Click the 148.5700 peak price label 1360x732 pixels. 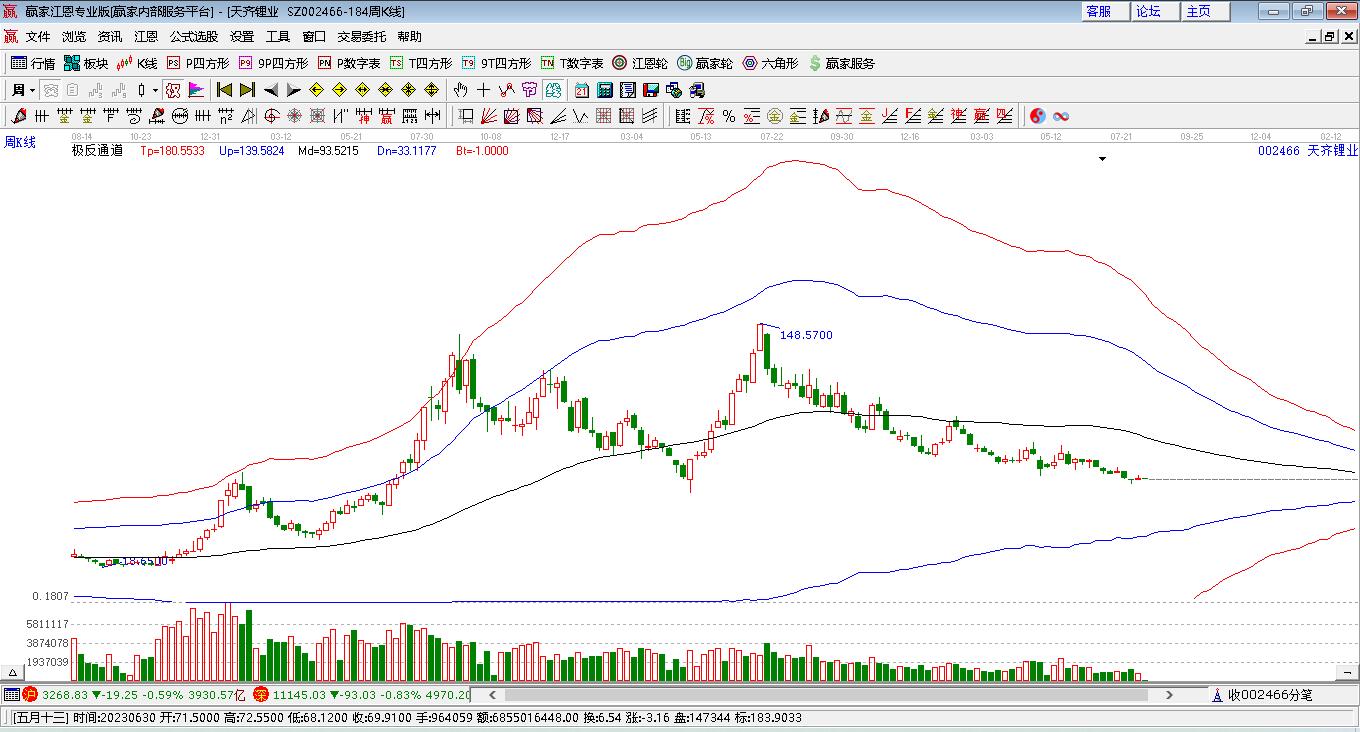(x=806, y=335)
